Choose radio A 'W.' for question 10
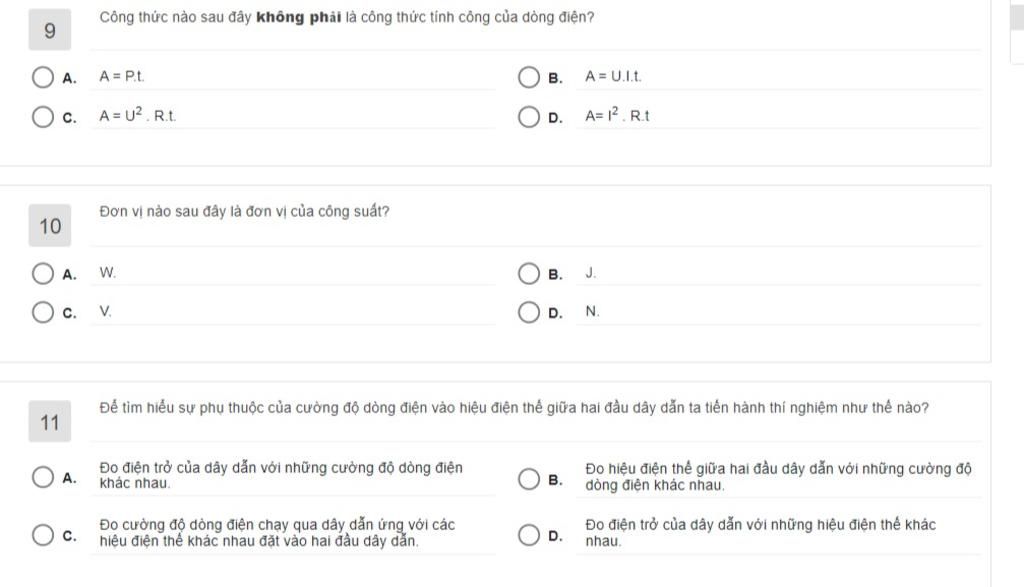The image size is (1024, 587). coord(43,273)
